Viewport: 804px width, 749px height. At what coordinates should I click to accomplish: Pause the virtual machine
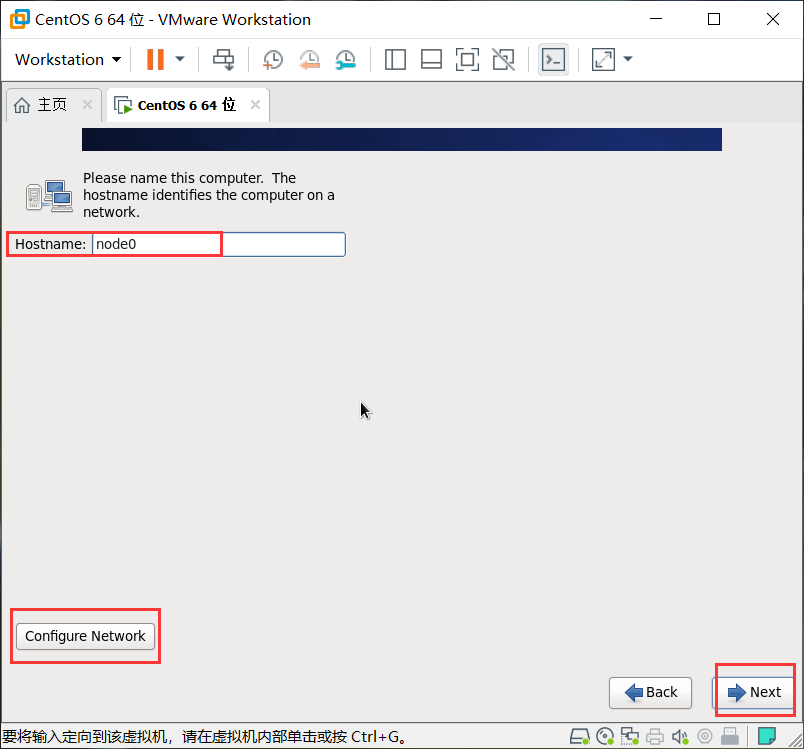155,59
